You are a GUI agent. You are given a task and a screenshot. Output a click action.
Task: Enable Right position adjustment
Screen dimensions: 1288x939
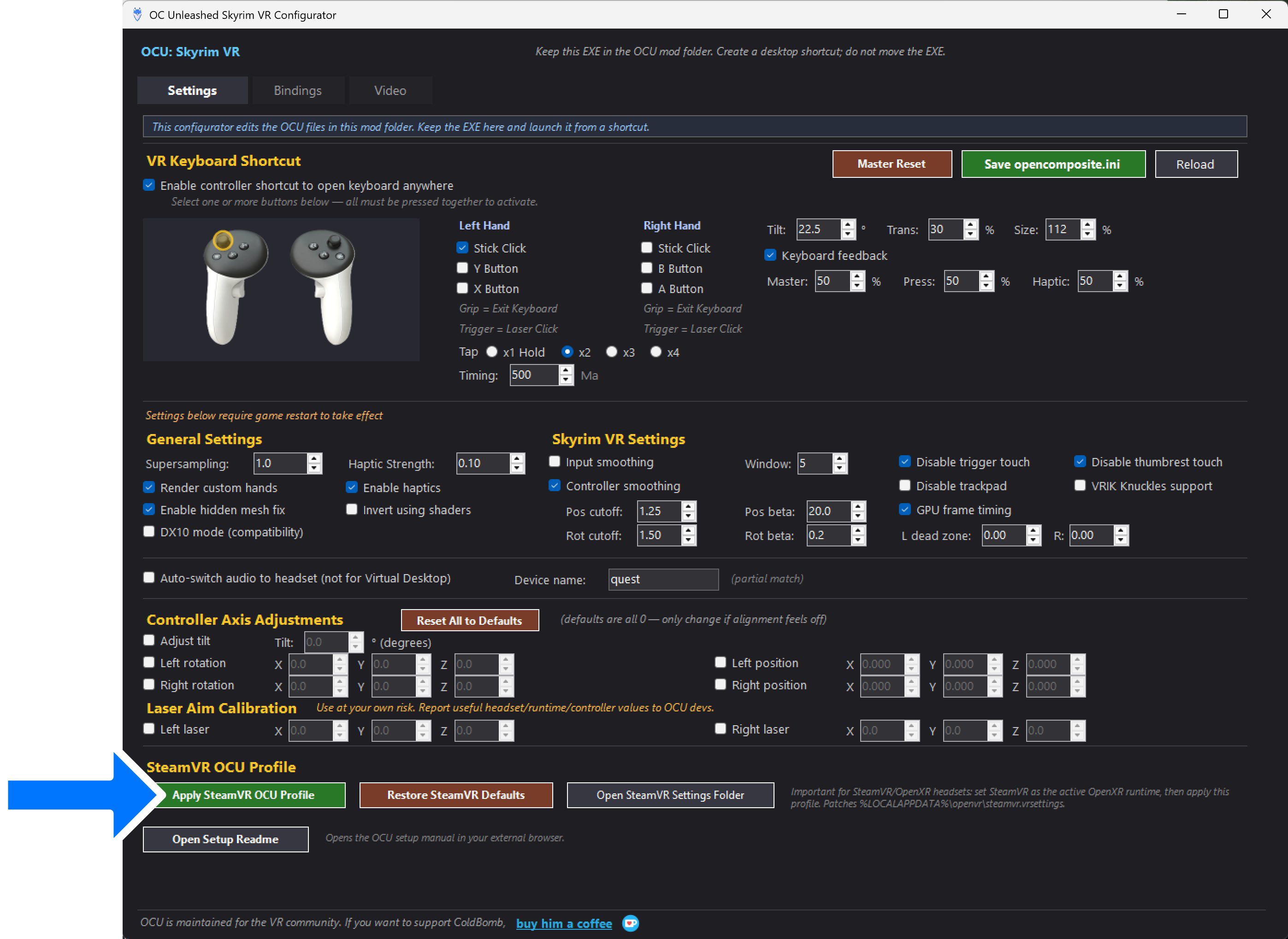(721, 685)
